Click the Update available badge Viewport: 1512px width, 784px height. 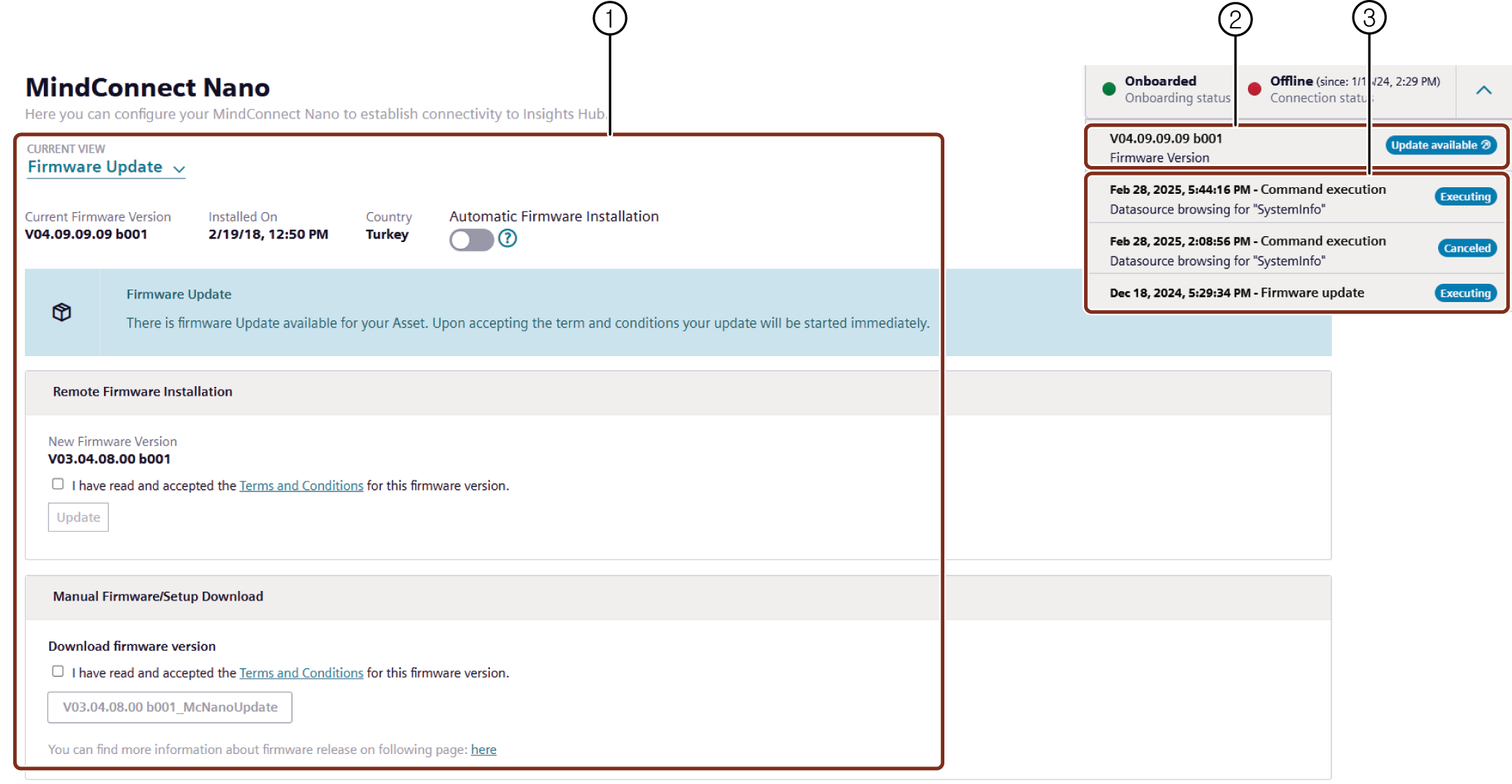[x=1440, y=145]
